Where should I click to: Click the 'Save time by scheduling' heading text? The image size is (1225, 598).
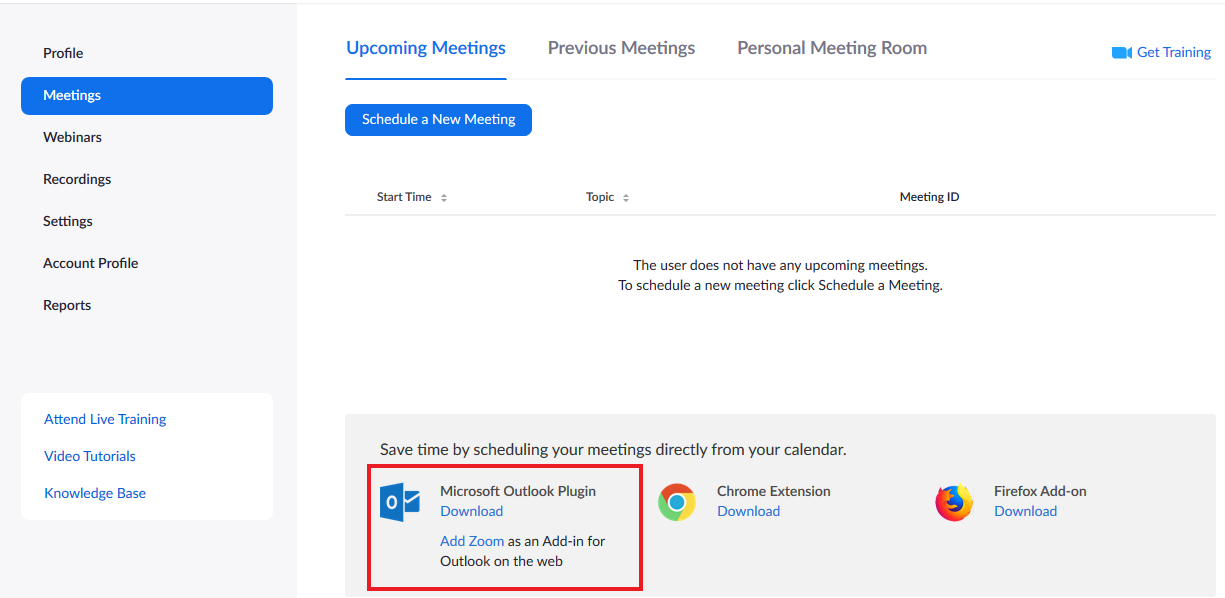(613, 450)
